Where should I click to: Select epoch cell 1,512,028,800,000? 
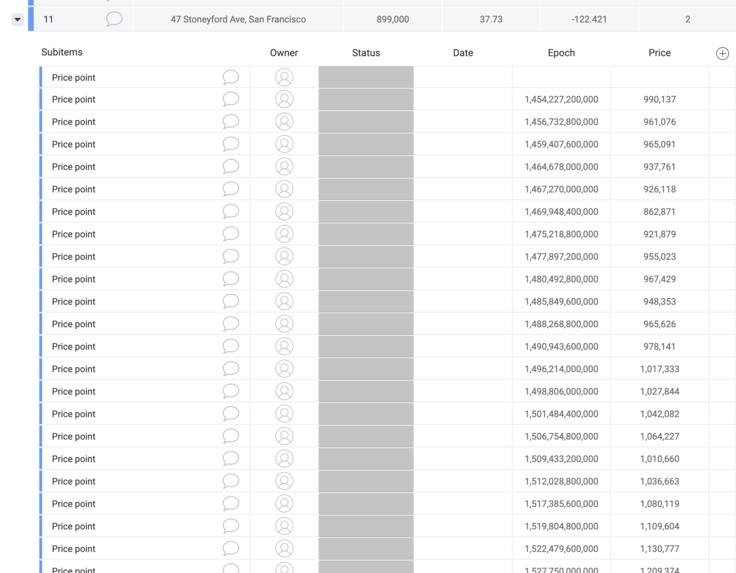click(x=561, y=481)
